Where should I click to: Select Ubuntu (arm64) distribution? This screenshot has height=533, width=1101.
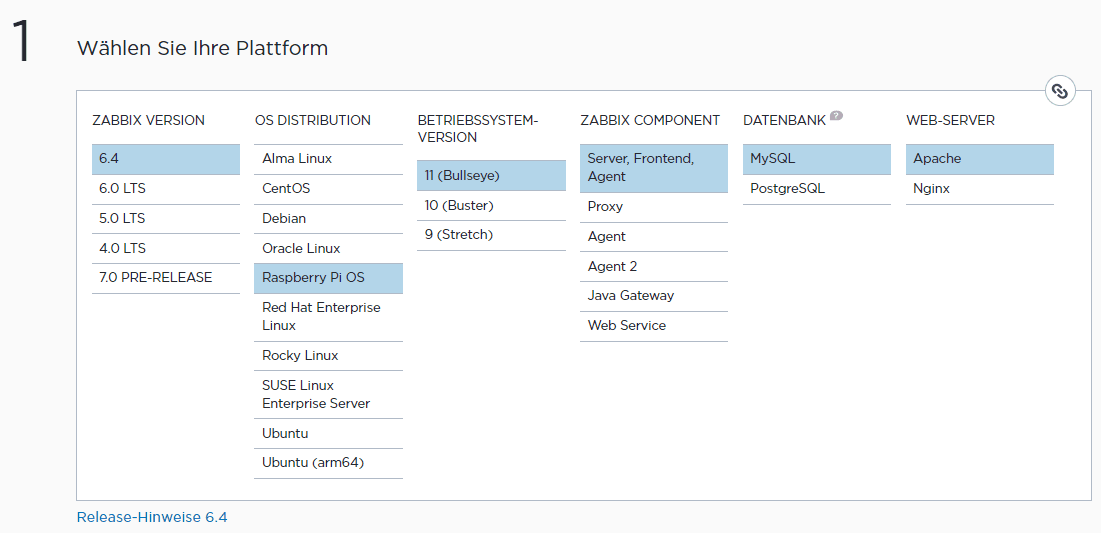[328, 464]
